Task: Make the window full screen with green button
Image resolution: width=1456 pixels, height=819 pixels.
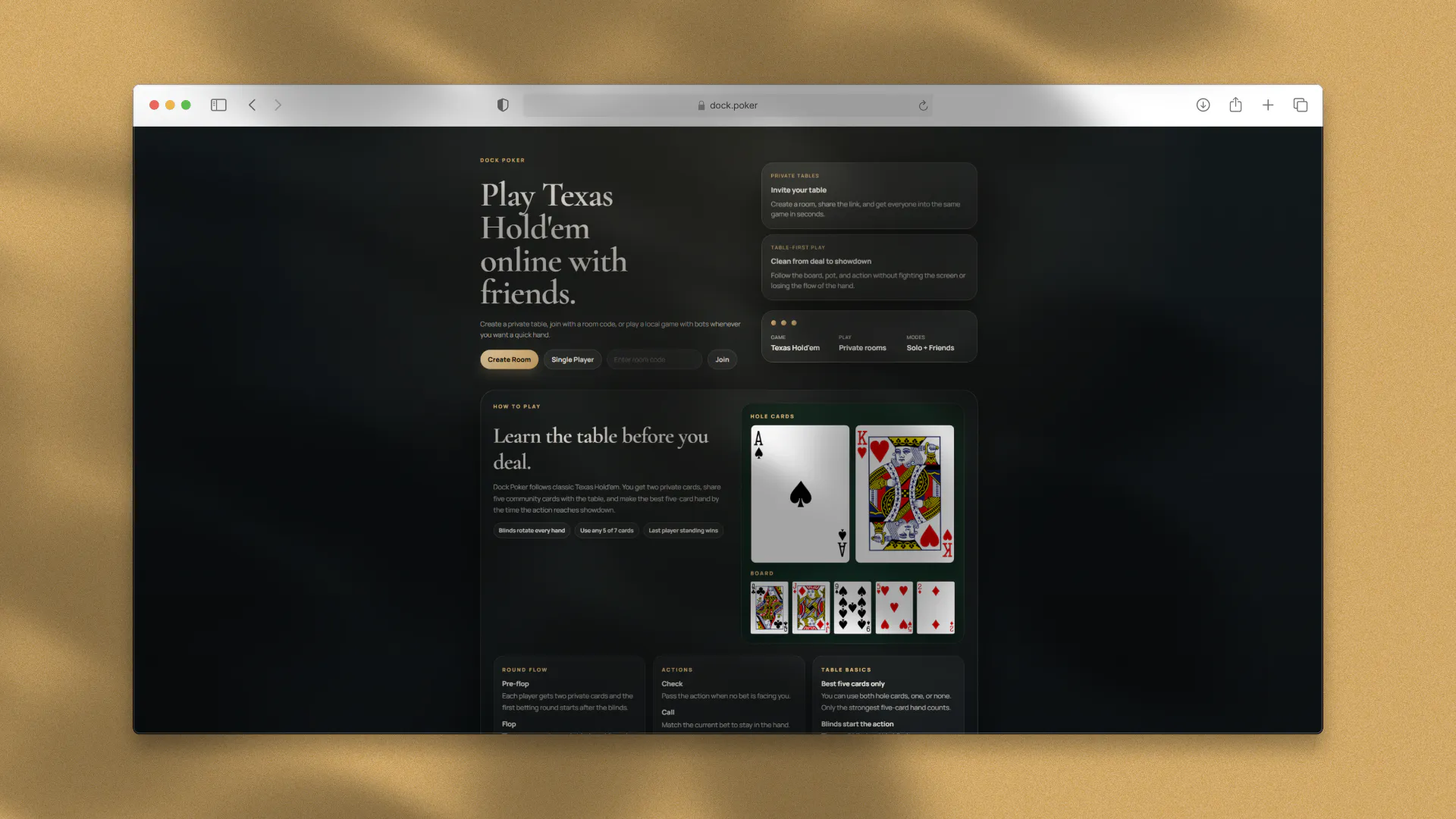Action: [186, 105]
